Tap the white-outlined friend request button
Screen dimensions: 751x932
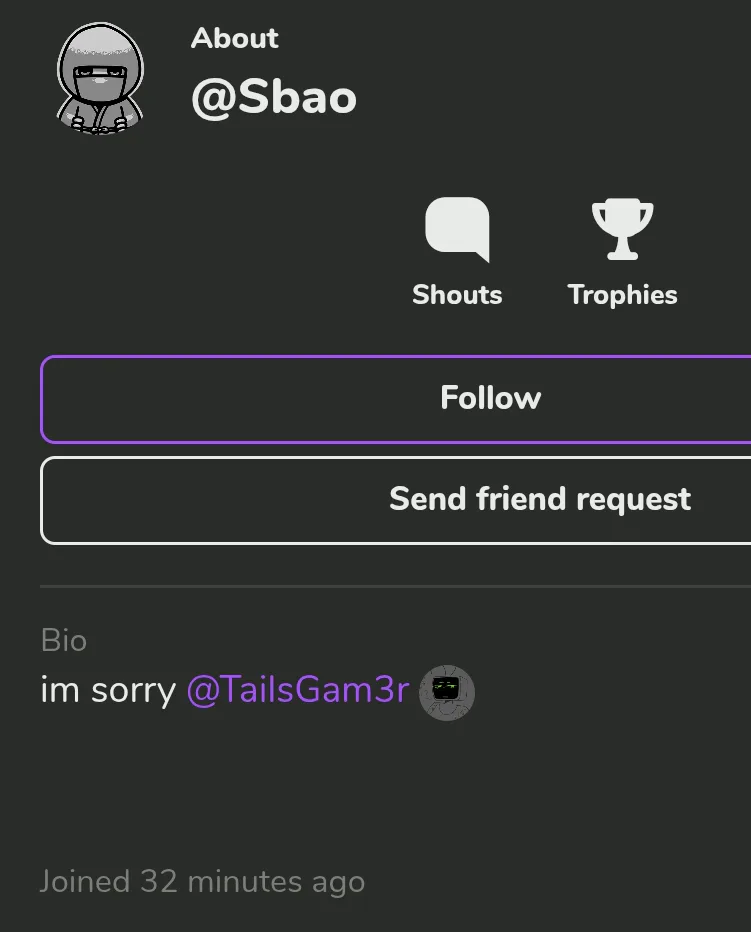click(395, 500)
